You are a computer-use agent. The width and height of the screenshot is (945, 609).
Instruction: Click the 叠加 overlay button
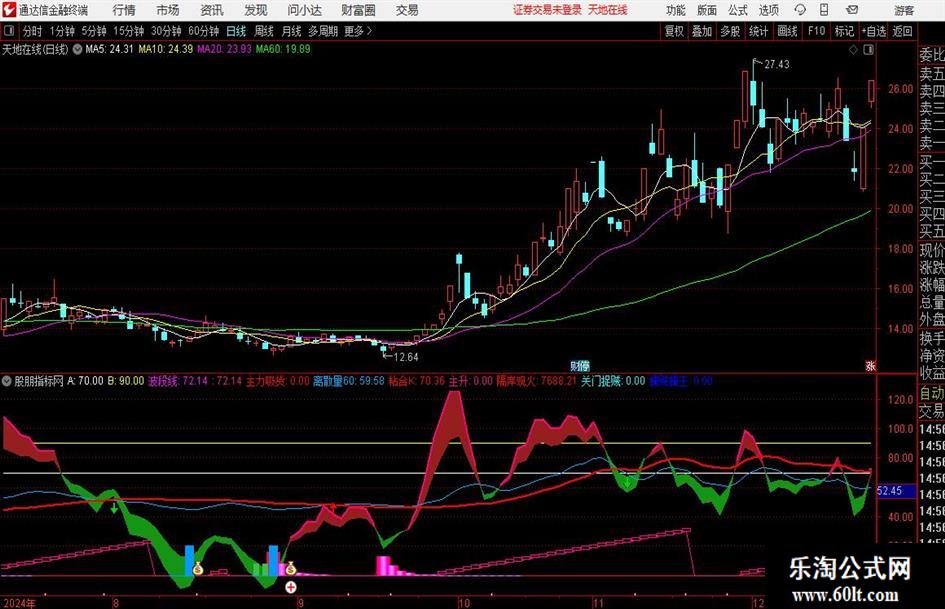[702, 31]
